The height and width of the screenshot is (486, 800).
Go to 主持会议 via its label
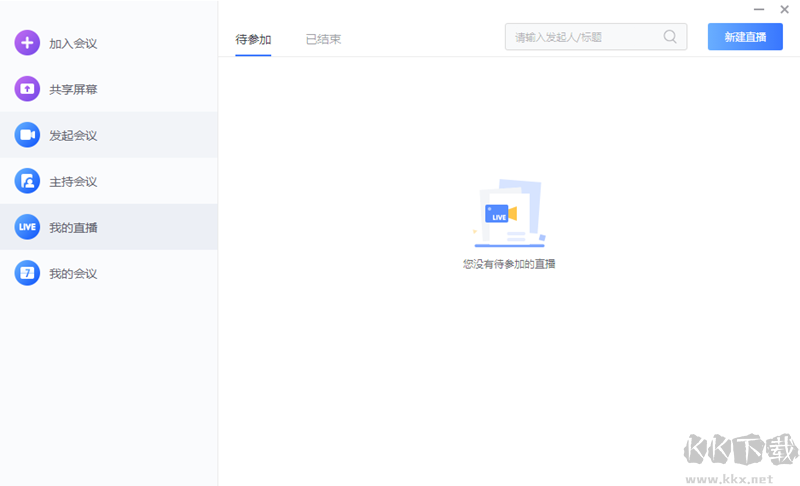(x=73, y=181)
